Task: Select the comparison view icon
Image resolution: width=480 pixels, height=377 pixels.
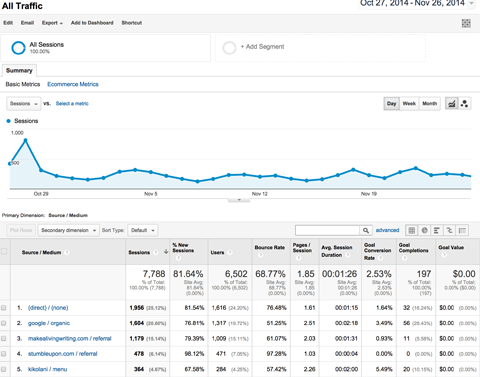Action: coord(449,230)
